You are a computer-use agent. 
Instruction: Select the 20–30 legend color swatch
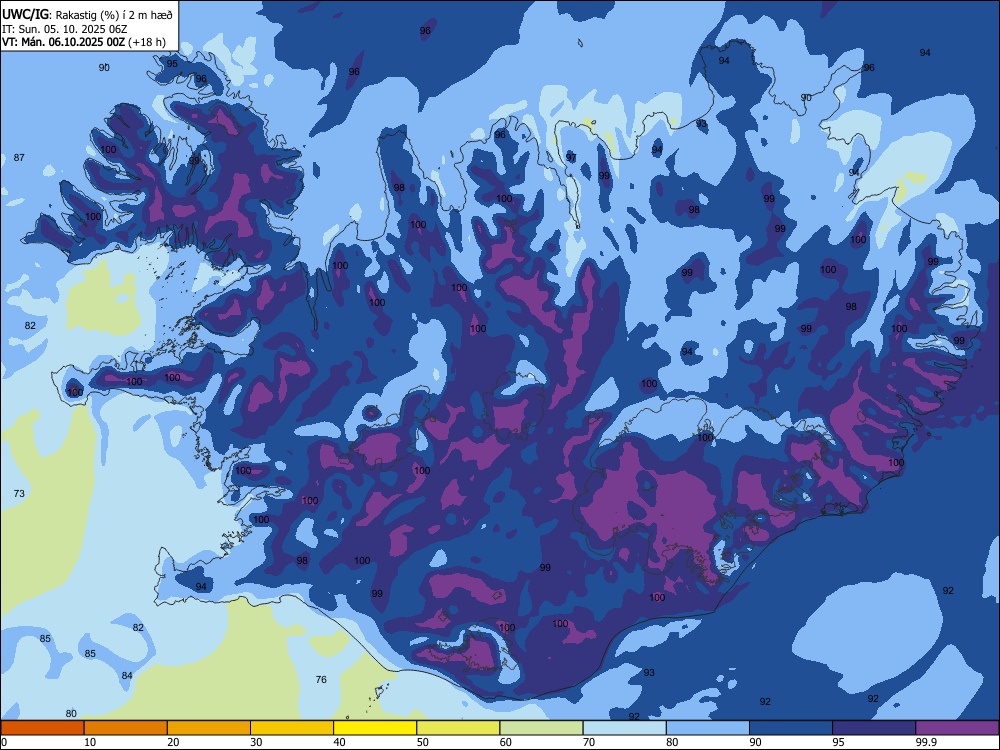209,728
